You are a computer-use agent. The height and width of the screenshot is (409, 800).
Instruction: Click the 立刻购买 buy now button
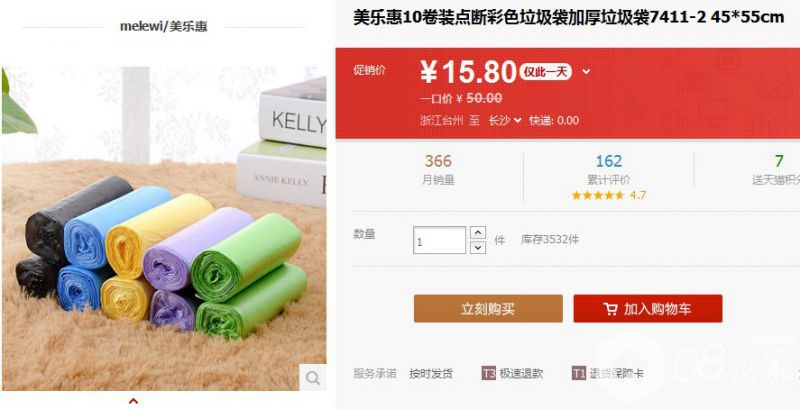[488, 309]
